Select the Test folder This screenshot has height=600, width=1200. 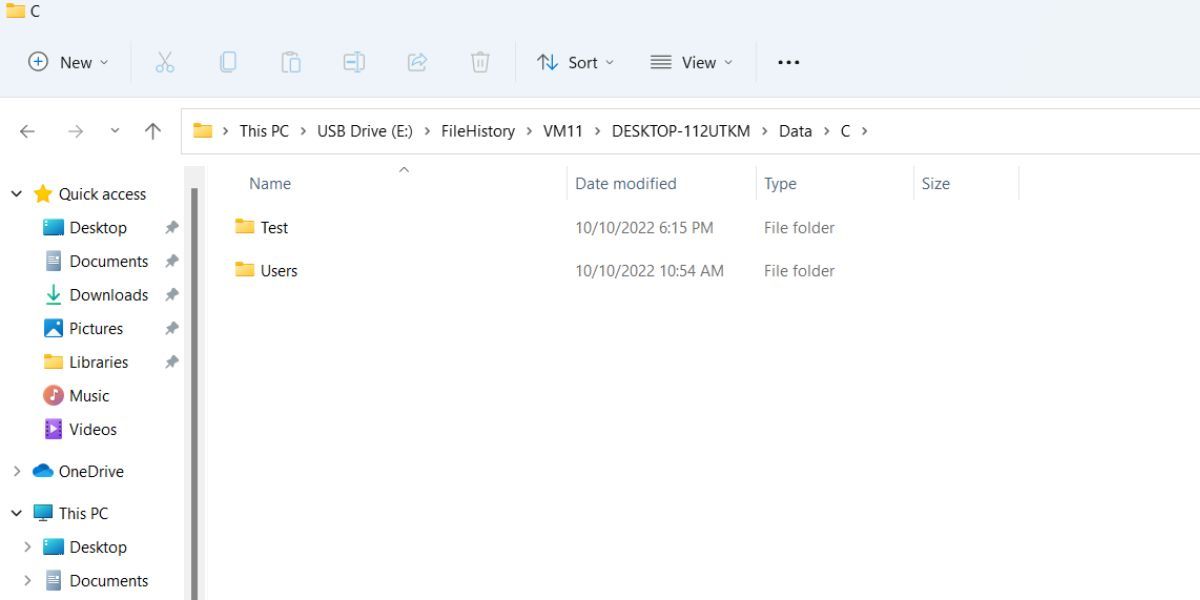click(x=274, y=227)
